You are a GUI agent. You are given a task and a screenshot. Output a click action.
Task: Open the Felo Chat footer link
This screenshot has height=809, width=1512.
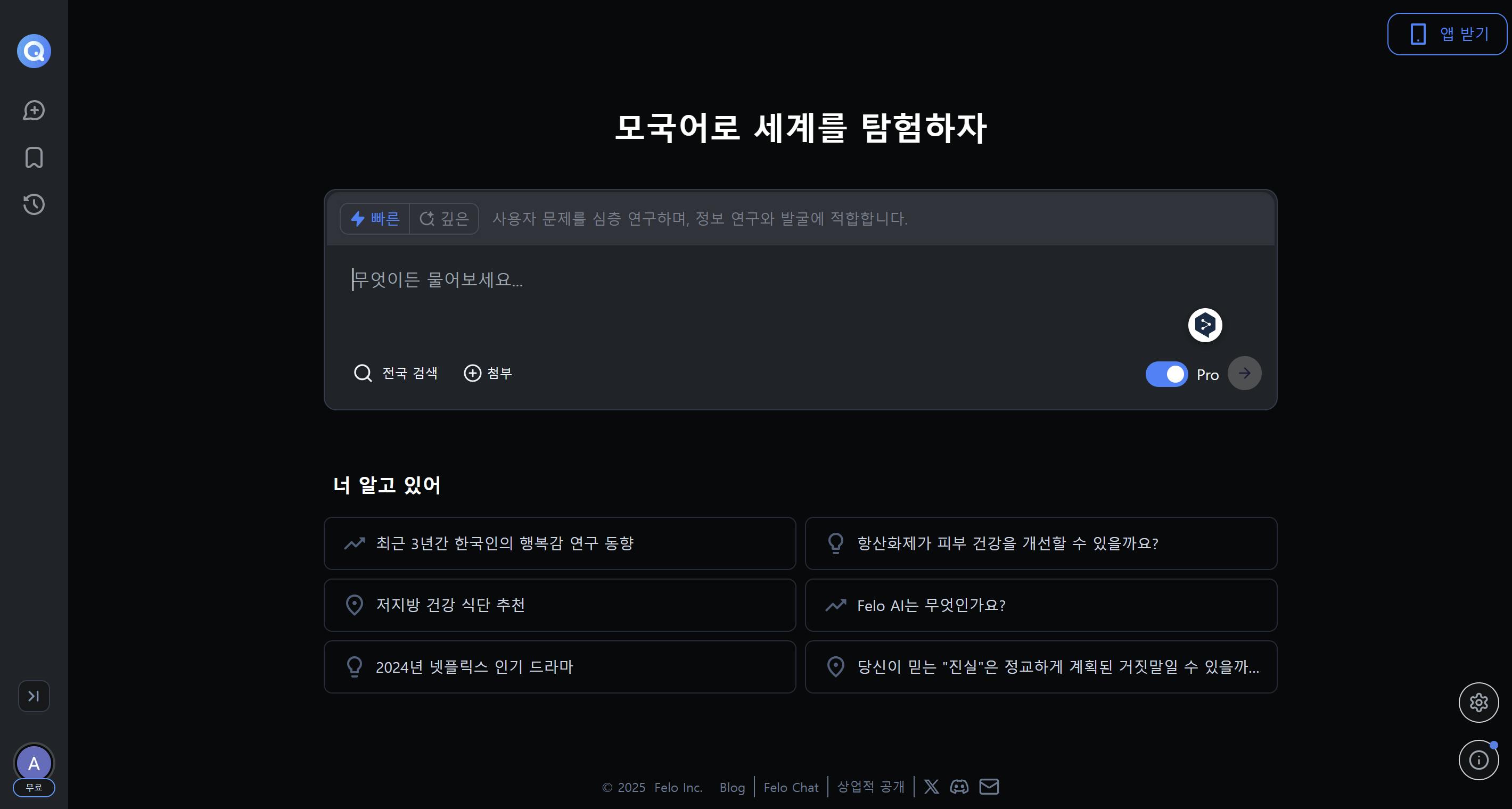(791, 787)
